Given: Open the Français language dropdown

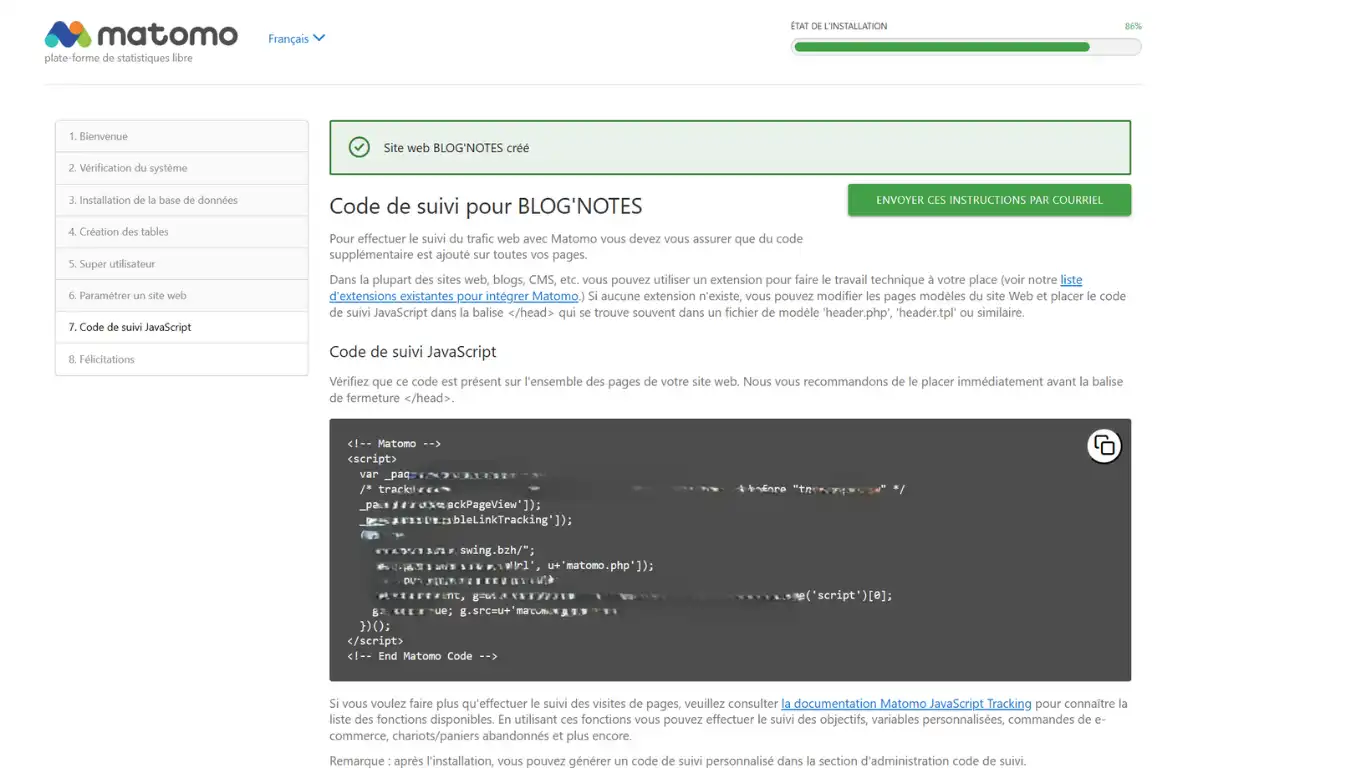Looking at the screenshot, I should point(289,38).
